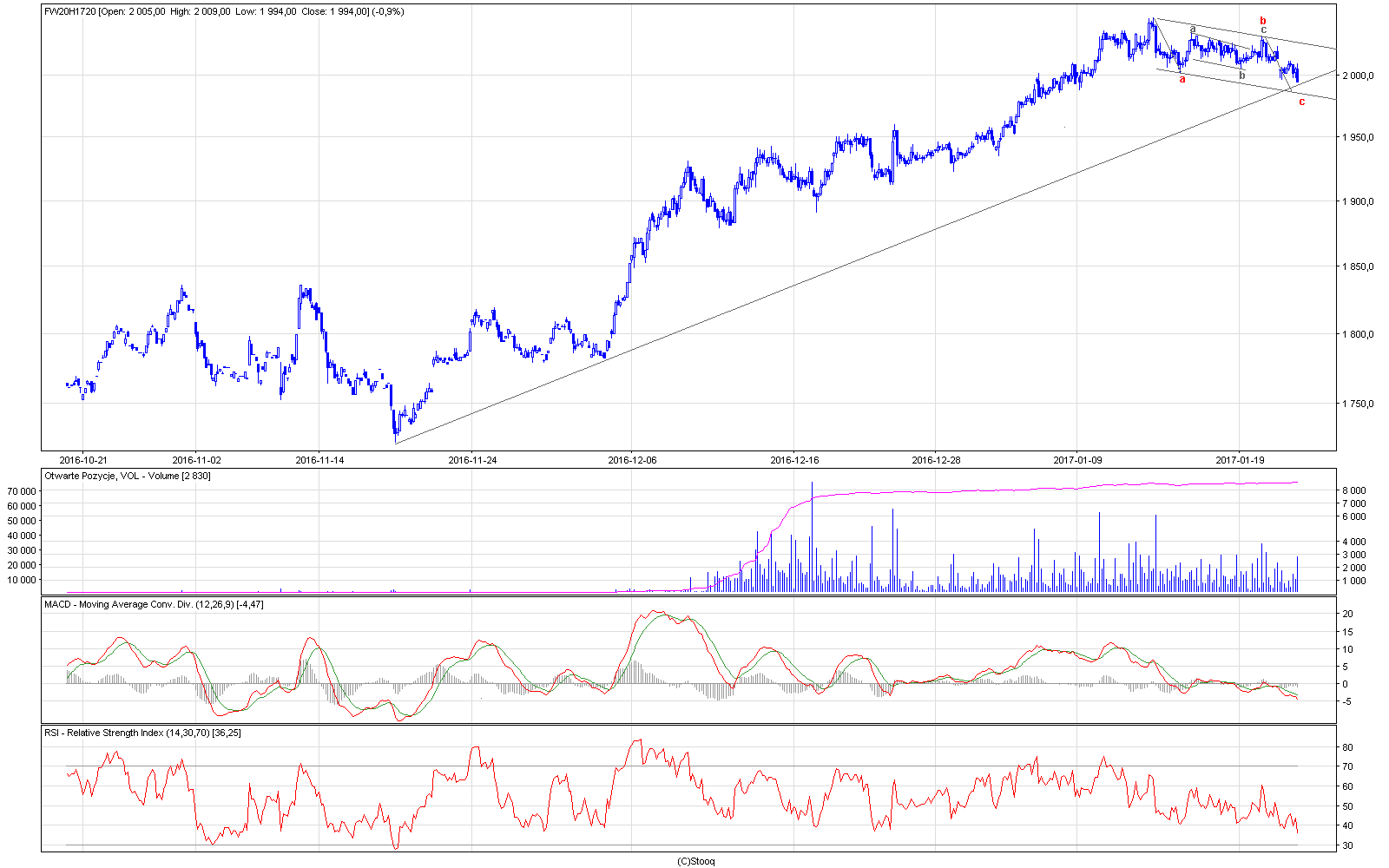This screenshot has width=1389, height=868.
Task: Click the 70 000 open interest axis label
Action: 22,491
